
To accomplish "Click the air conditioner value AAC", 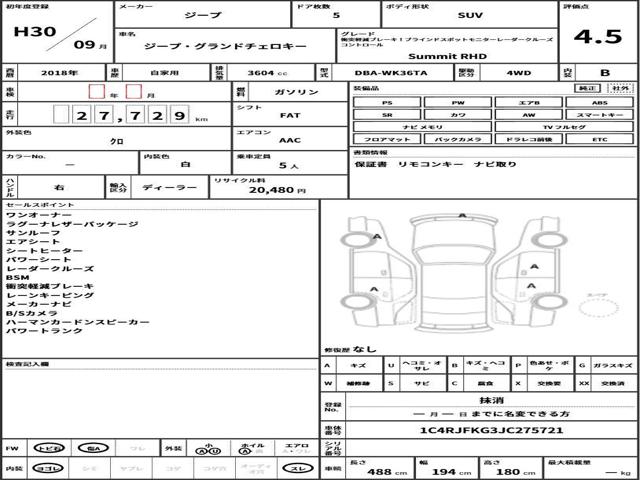I will tap(290, 140).
